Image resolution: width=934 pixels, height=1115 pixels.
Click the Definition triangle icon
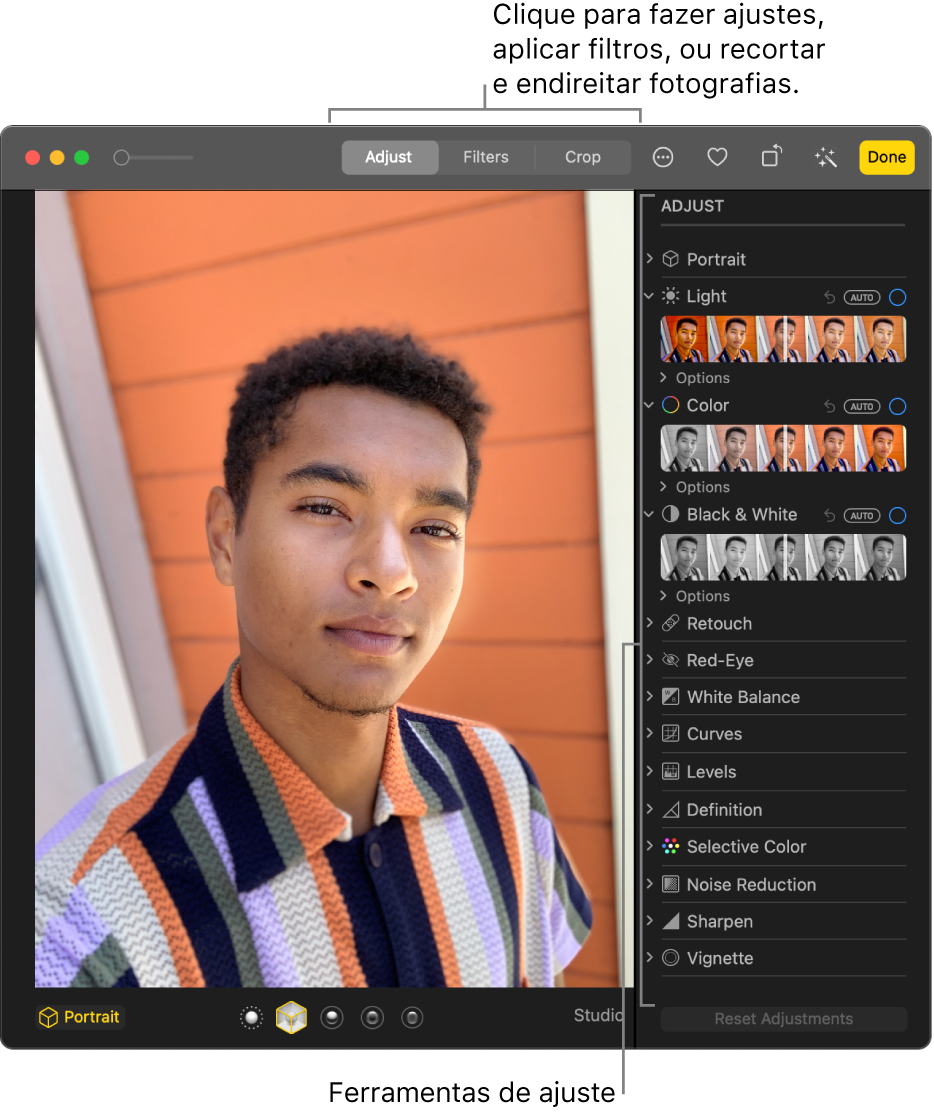point(670,810)
